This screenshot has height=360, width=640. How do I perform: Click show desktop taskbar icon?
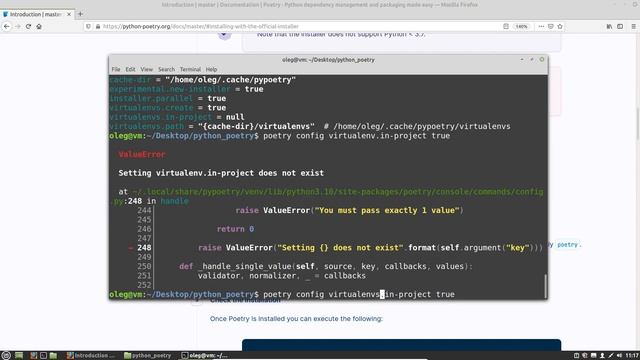point(19,356)
